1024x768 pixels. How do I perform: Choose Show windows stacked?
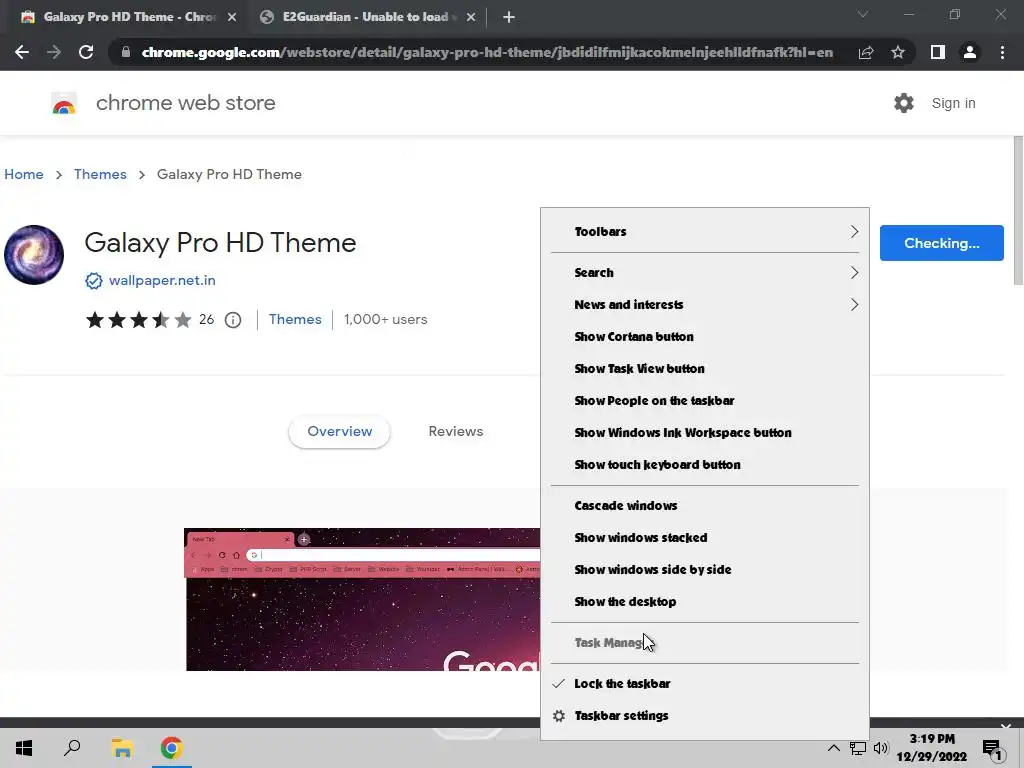(705, 538)
